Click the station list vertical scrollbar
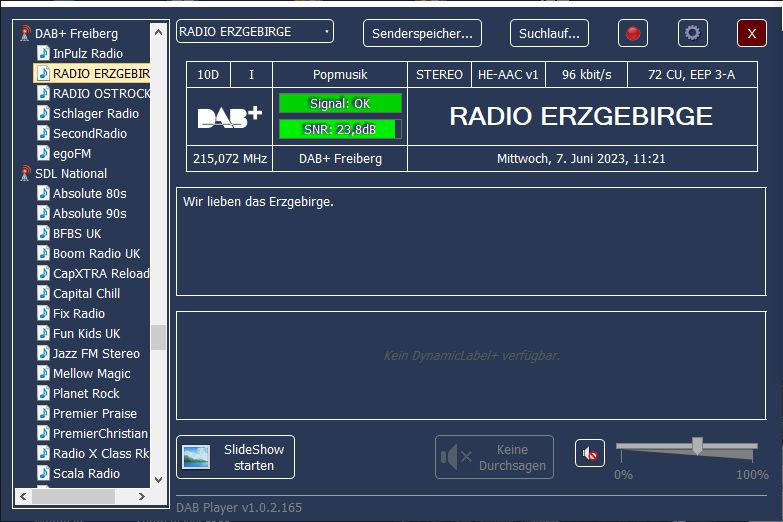 point(158,337)
